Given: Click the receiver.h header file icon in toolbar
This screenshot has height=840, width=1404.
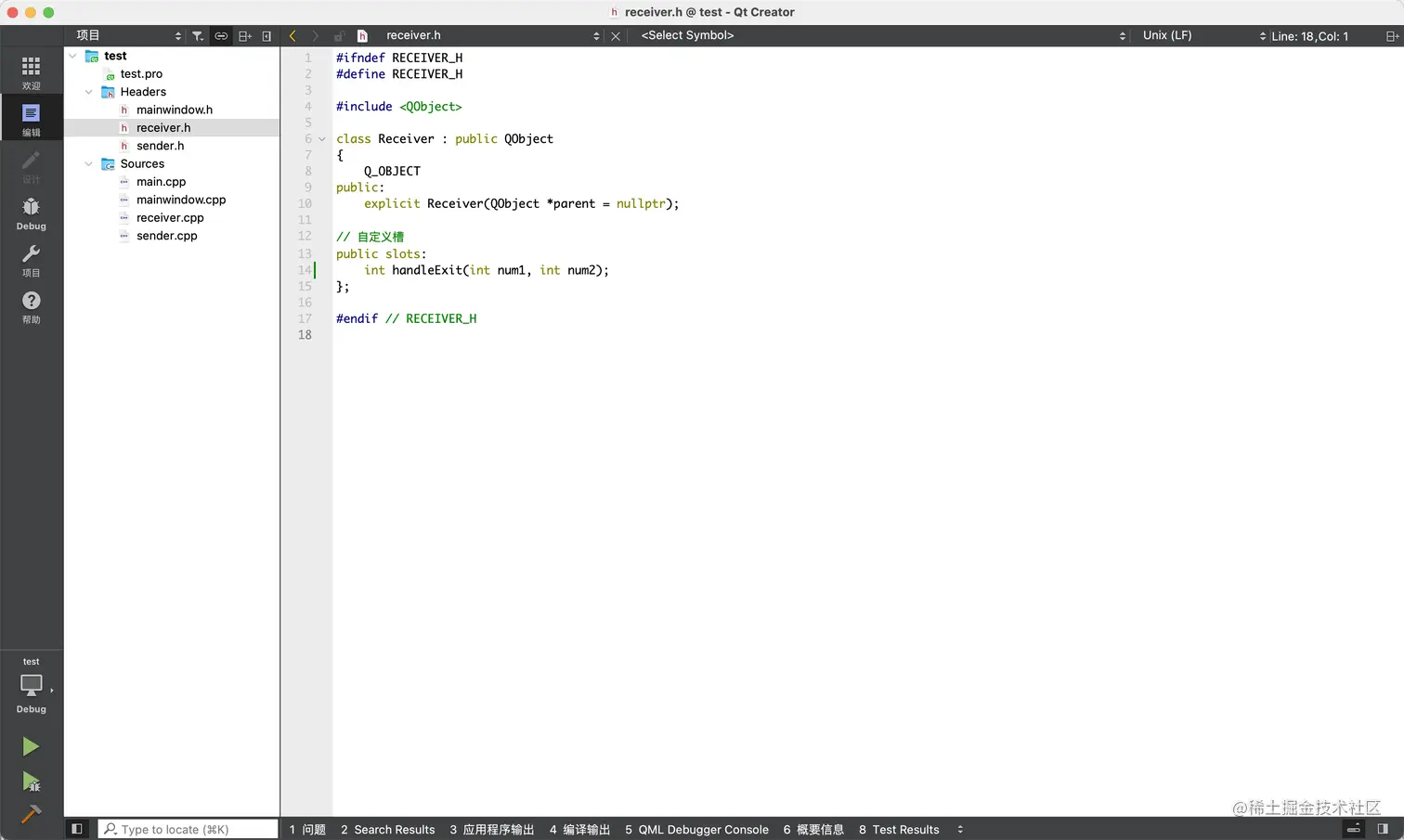Looking at the screenshot, I should [362, 36].
